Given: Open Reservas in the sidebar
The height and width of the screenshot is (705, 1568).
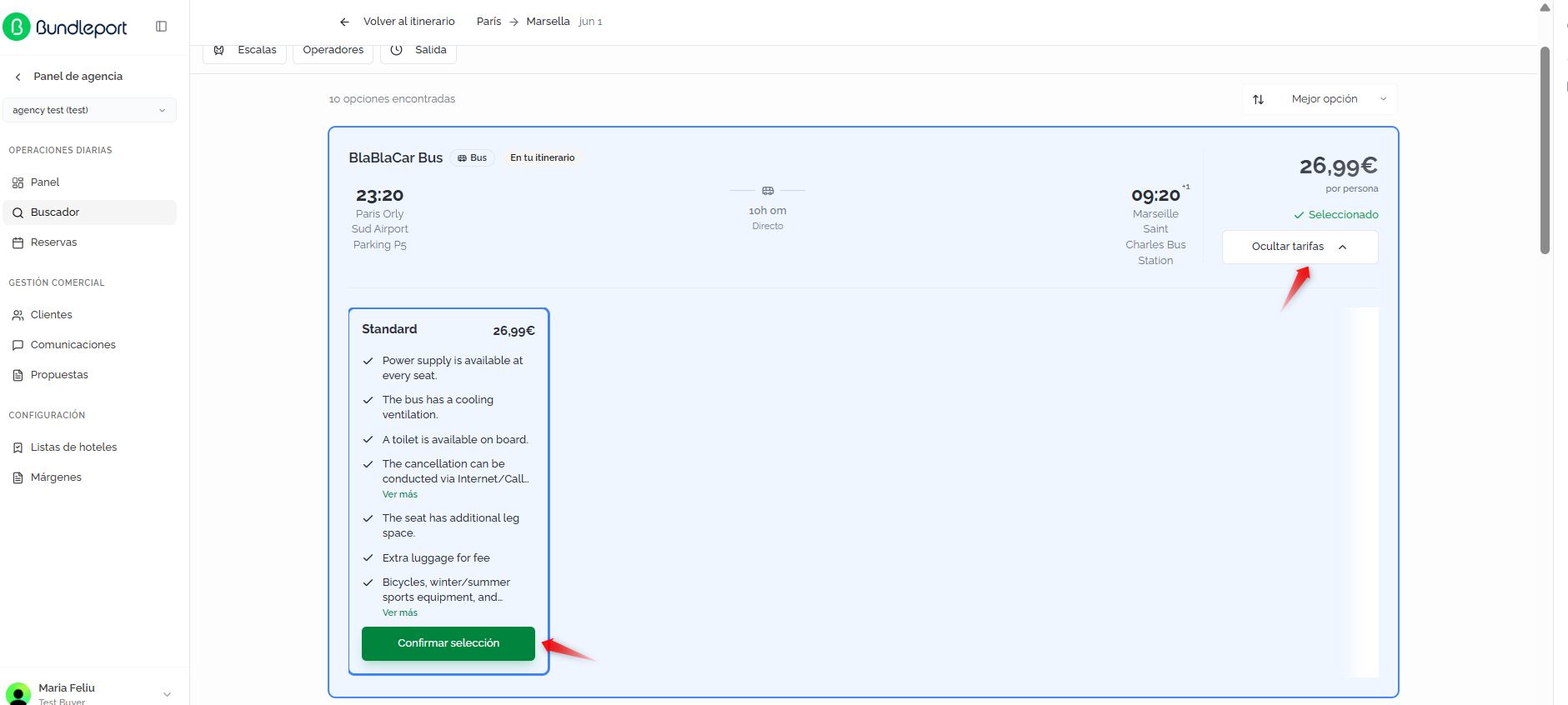Looking at the screenshot, I should point(89,242).
